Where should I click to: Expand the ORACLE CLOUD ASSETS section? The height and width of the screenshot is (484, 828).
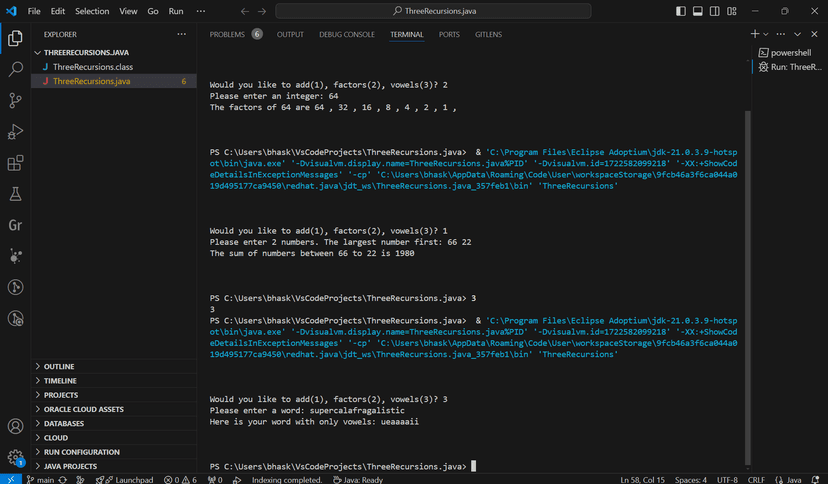point(114,409)
